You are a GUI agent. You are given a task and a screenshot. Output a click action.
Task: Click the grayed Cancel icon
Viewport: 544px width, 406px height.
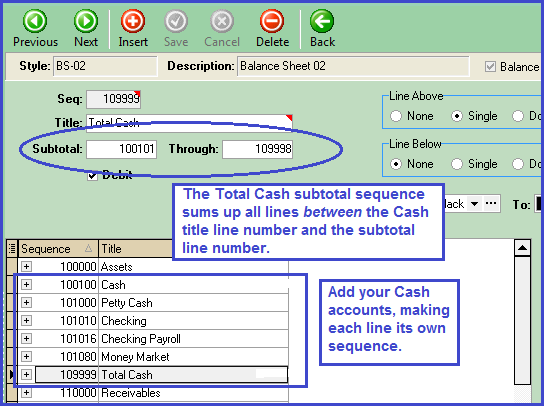coord(222,21)
